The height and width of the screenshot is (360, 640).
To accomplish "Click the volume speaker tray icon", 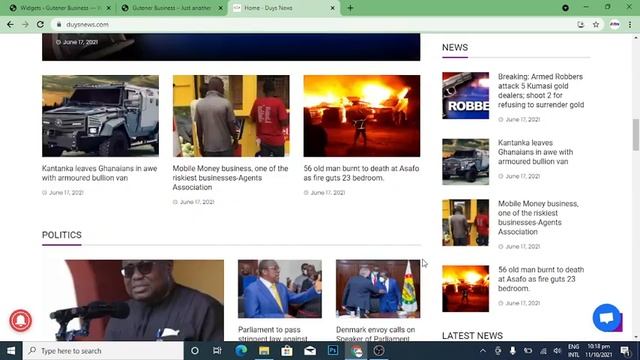I will click(557, 351).
